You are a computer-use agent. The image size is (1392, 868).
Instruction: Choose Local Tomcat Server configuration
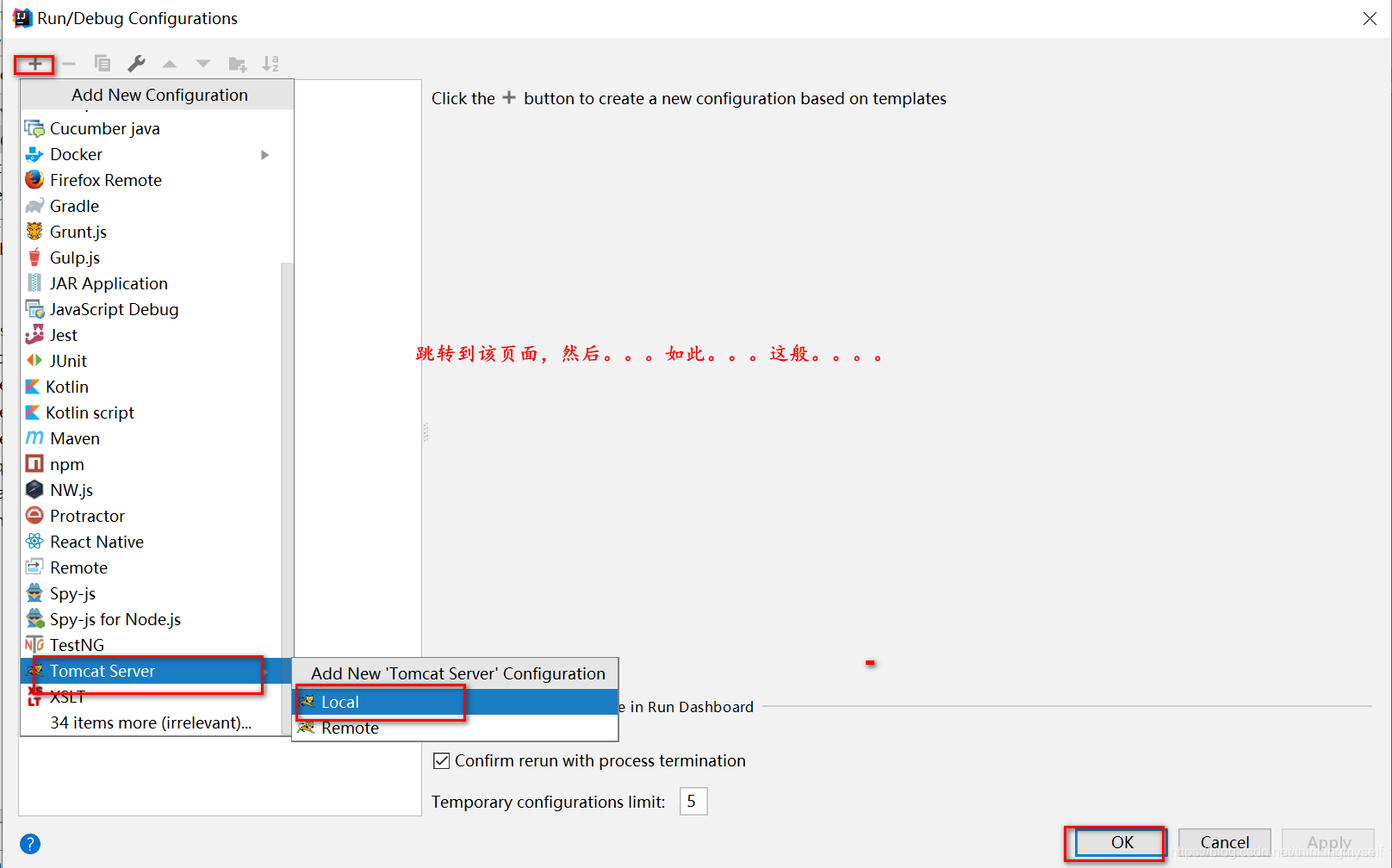pyautogui.click(x=456, y=702)
